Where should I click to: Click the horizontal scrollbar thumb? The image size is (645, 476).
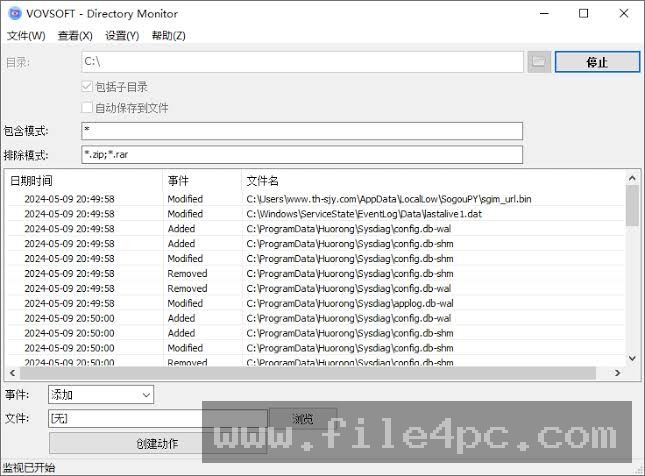tap(308, 373)
